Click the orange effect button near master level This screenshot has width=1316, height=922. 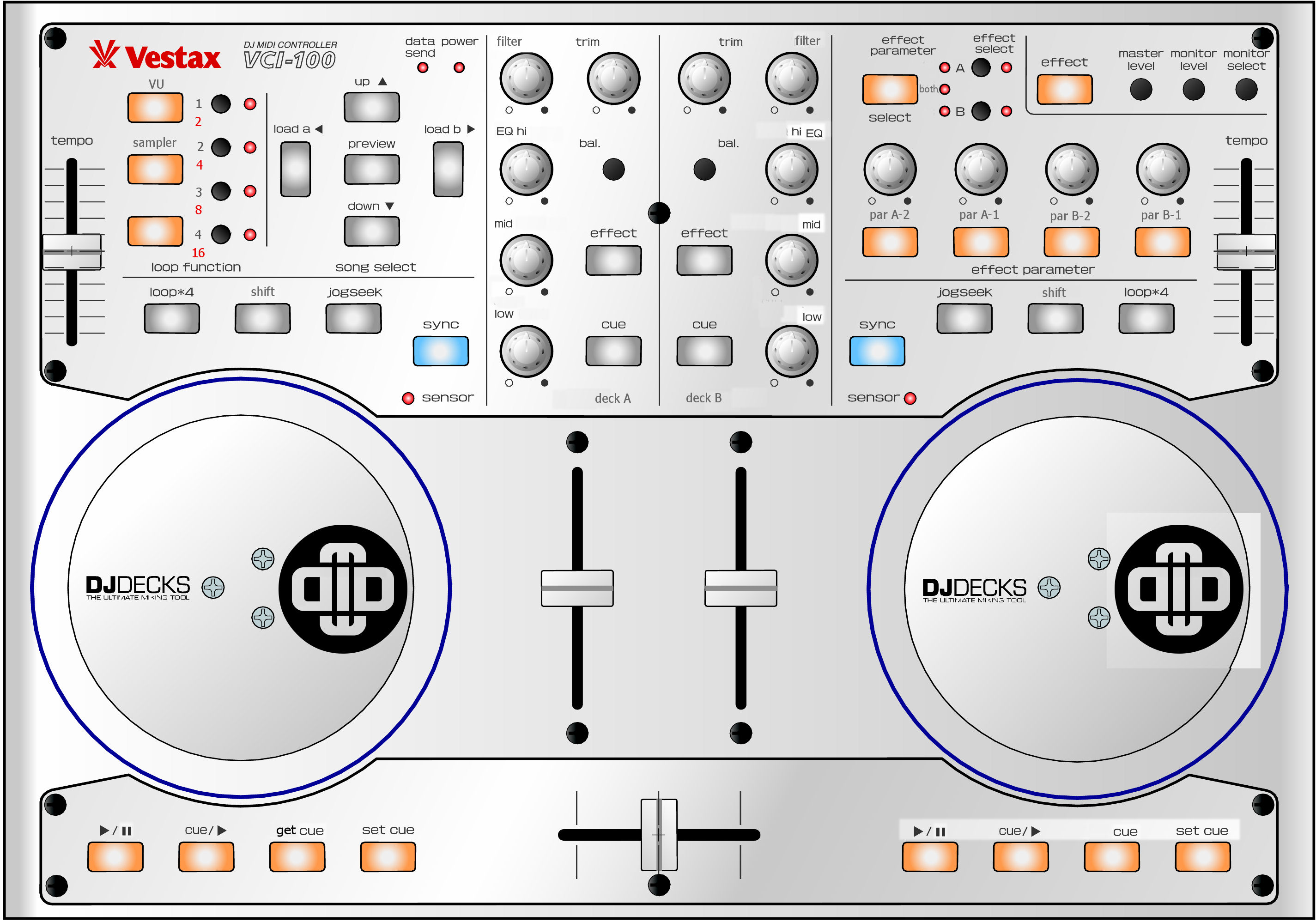1064,90
